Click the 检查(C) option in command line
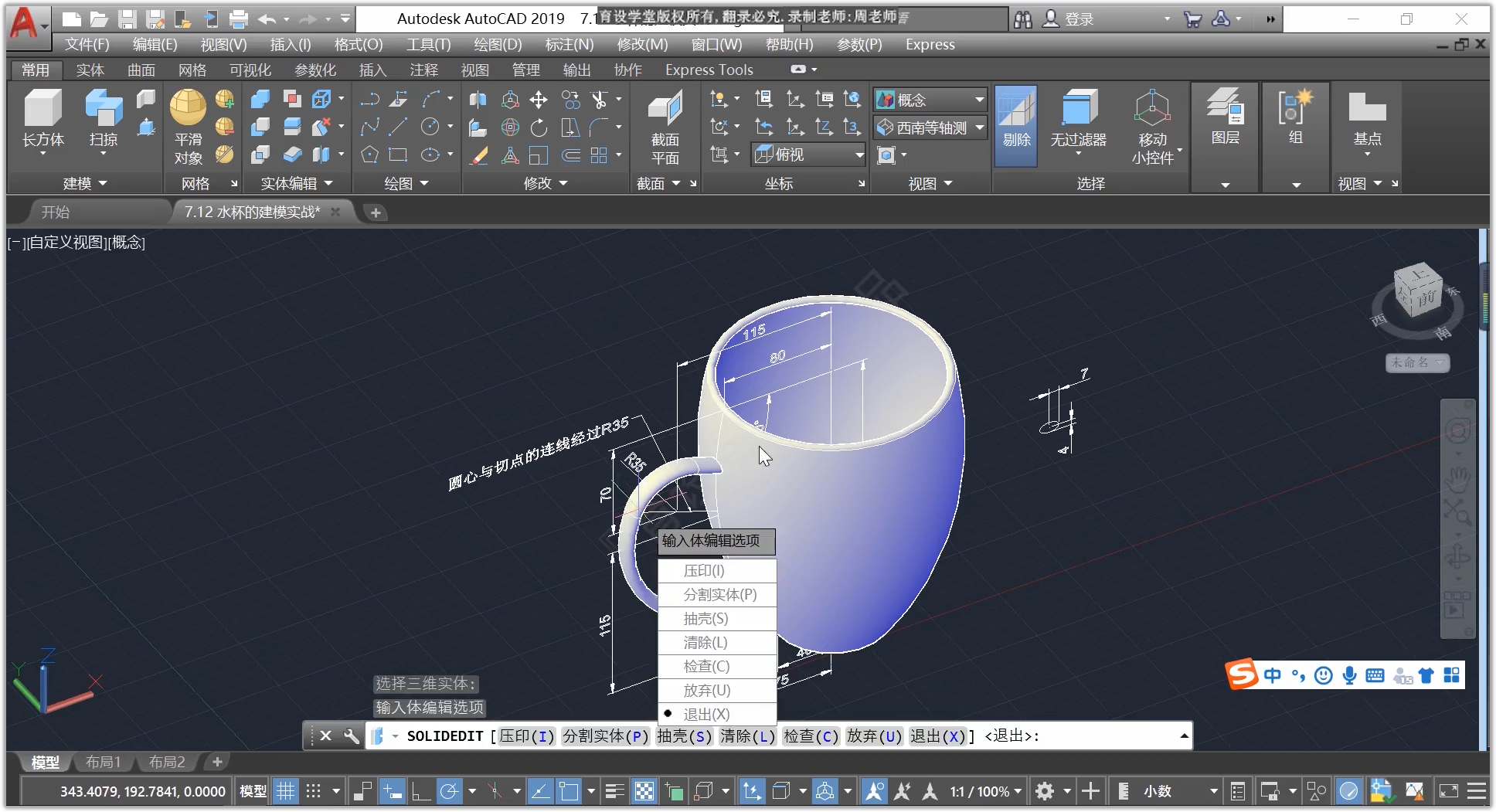Screen dimensions: 1496x812 [x=811, y=736]
